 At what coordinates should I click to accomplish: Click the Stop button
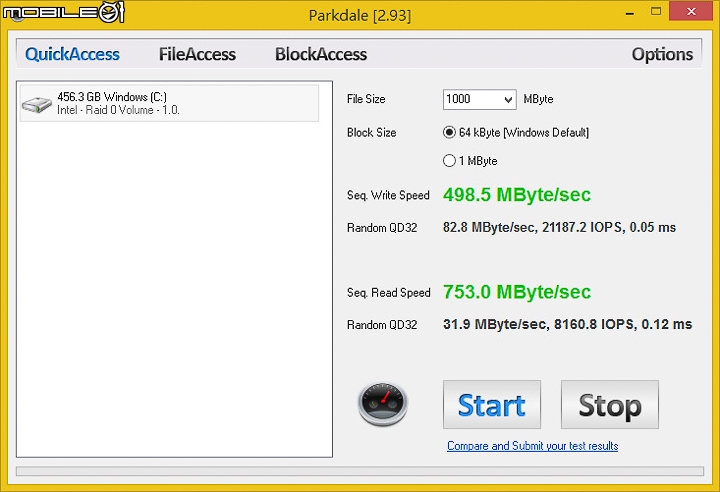(x=610, y=404)
